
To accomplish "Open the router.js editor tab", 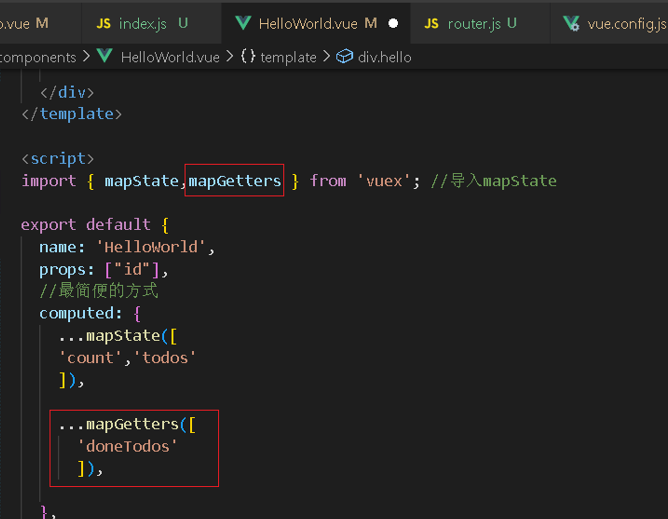I will pyautogui.click(x=474, y=23).
